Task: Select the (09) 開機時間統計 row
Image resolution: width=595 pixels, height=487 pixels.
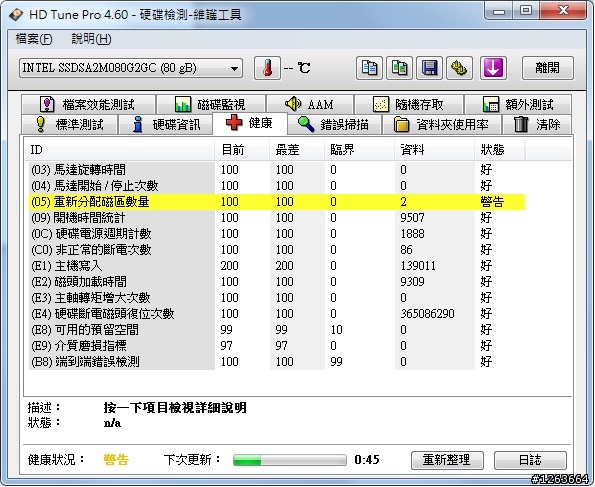Action: [x=277, y=218]
